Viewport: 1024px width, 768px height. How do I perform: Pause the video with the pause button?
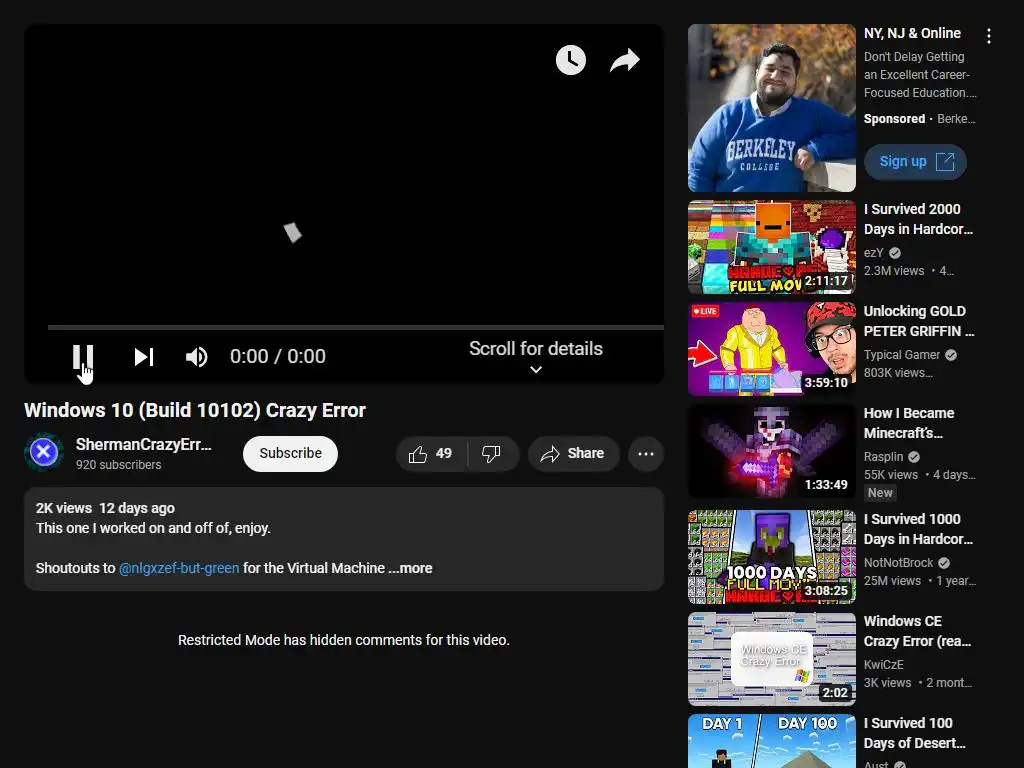coord(83,357)
